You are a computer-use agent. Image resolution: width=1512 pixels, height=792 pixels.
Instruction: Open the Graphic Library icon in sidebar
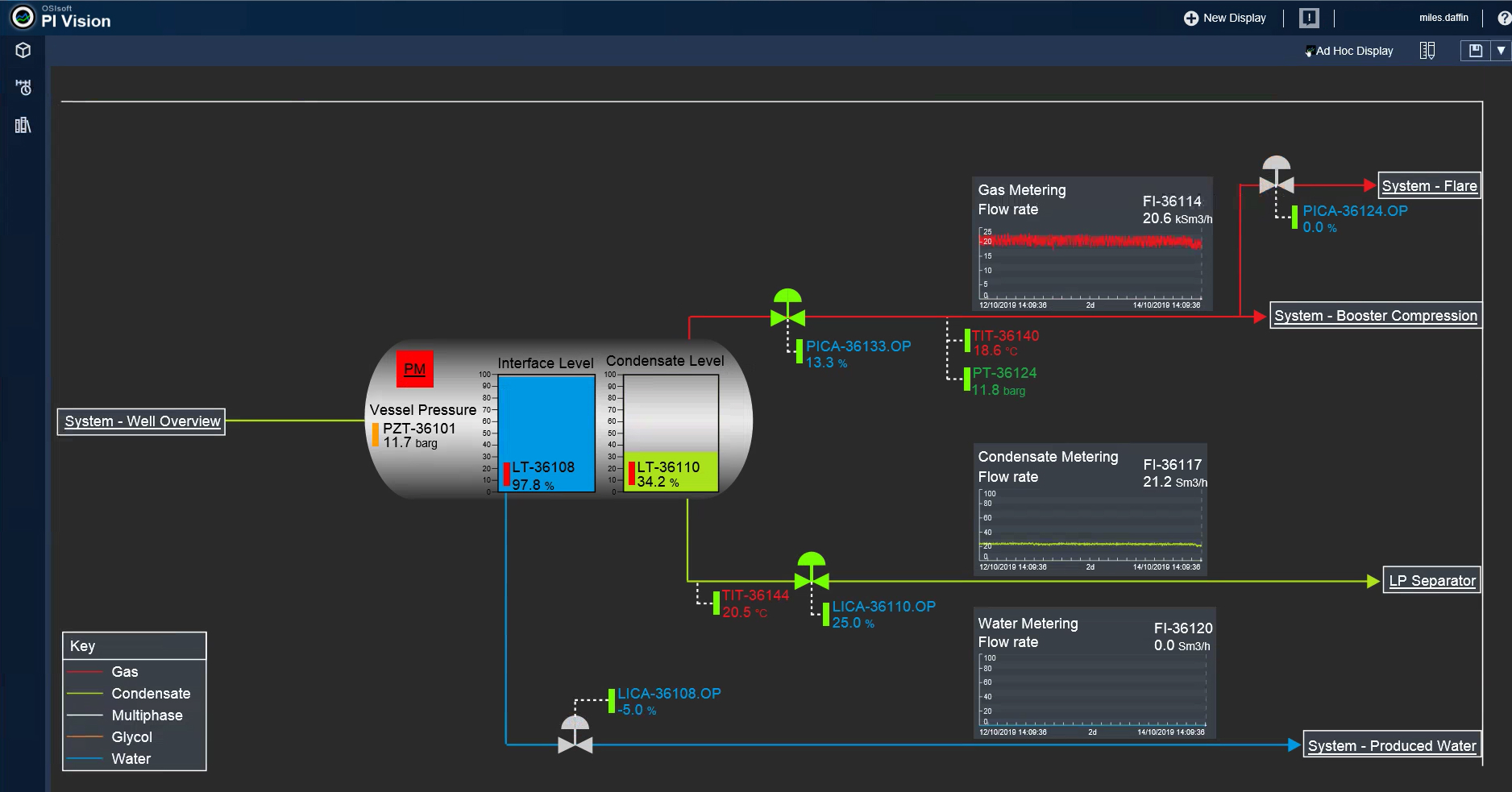22,126
